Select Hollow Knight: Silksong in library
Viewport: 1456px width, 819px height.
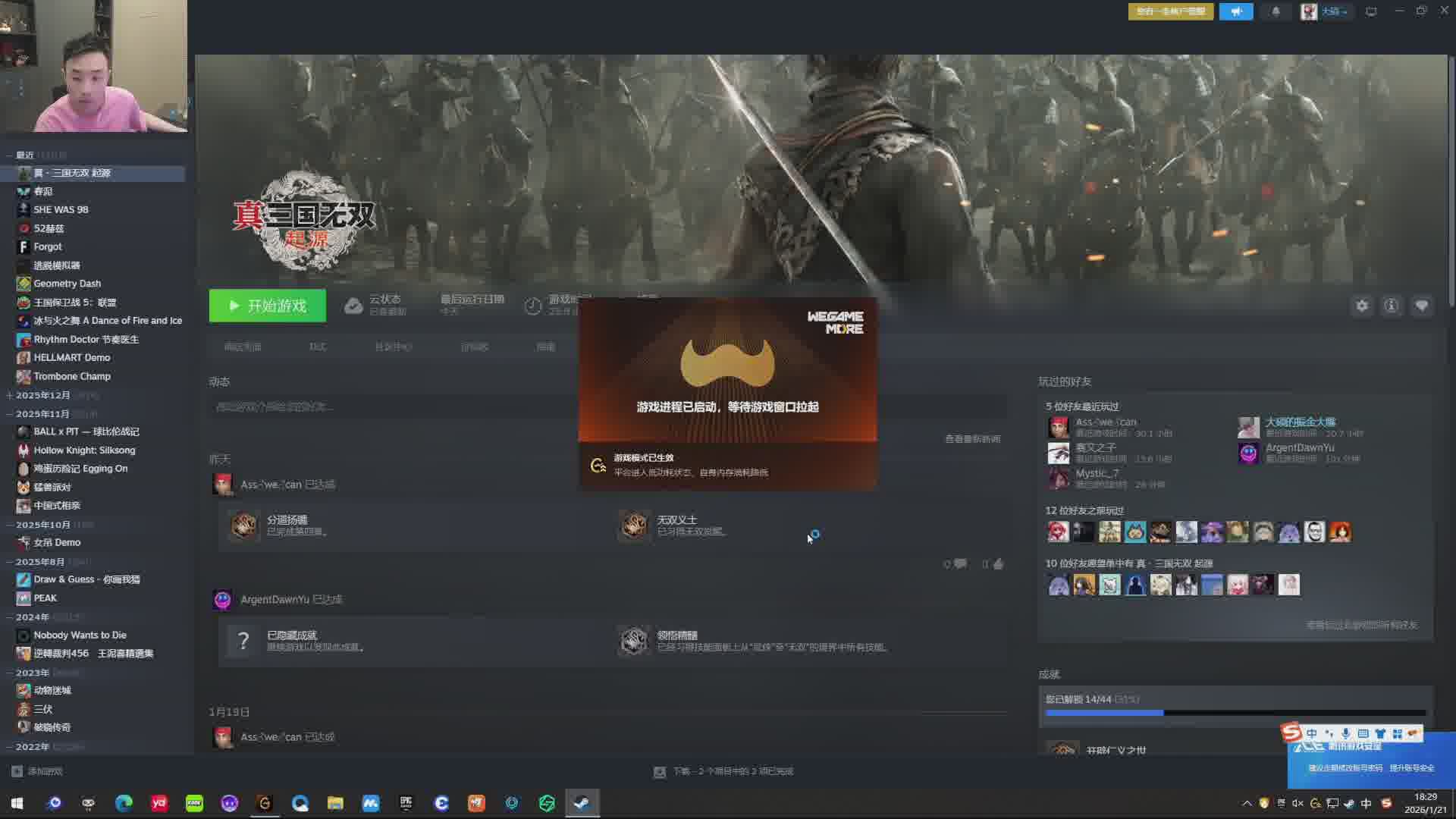[83, 450]
